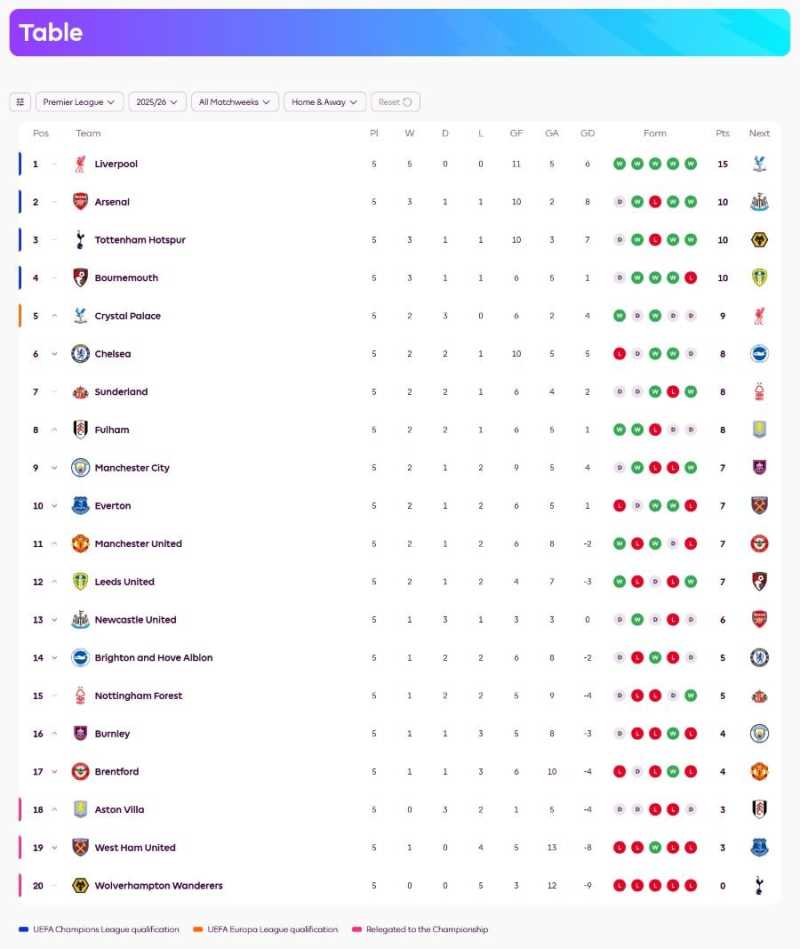The width and height of the screenshot is (800, 949).
Task: Click the Arsenal crest icon
Action: (81, 201)
